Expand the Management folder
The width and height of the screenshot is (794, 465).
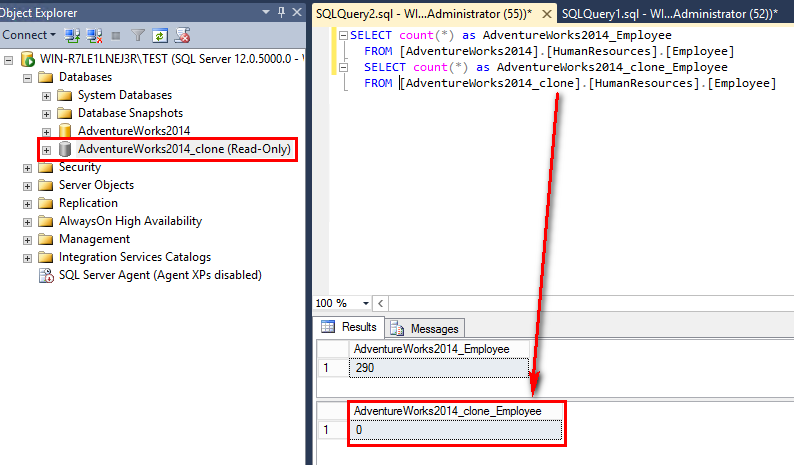coord(27,240)
